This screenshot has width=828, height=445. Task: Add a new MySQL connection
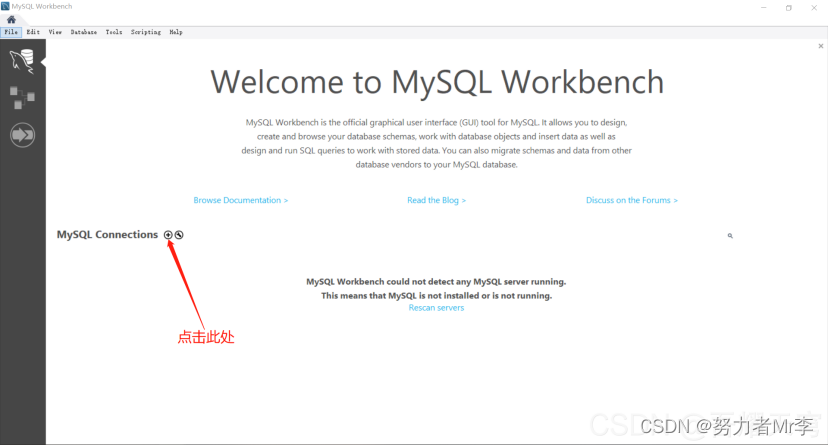168,235
